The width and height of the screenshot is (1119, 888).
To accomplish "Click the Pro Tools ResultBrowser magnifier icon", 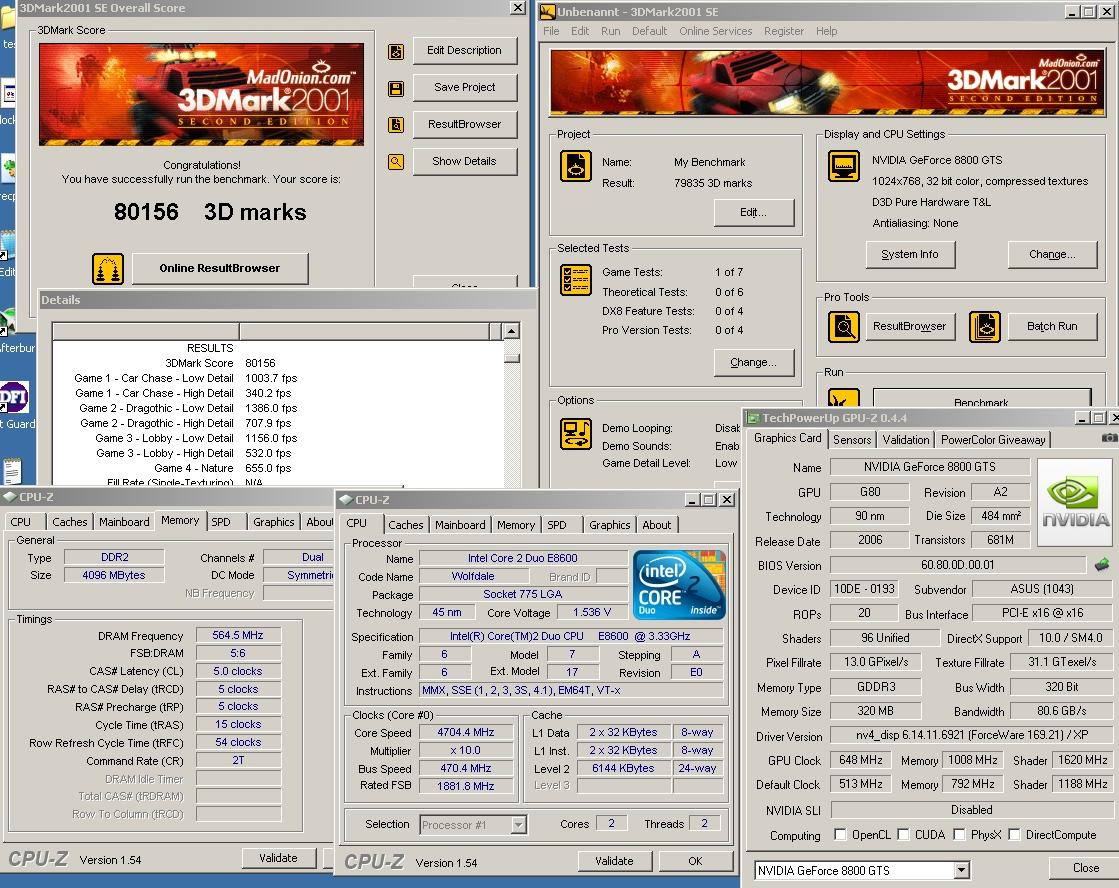I will (x=844, y=327).
